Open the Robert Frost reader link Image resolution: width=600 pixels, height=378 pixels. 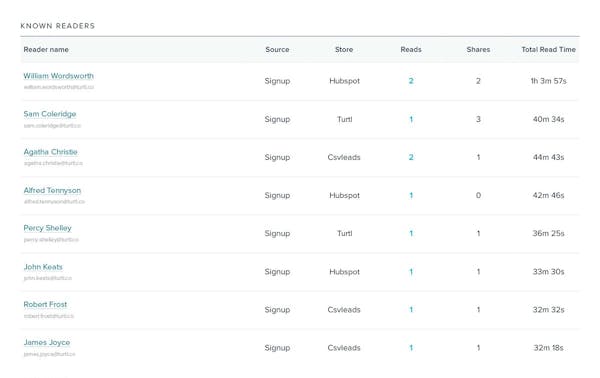(x=45, y=305)
